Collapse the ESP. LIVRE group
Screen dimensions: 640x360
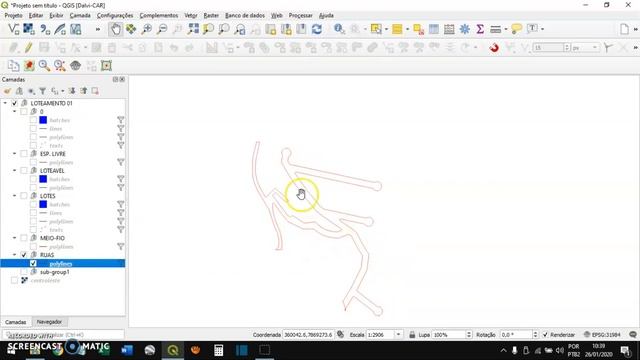15,154
